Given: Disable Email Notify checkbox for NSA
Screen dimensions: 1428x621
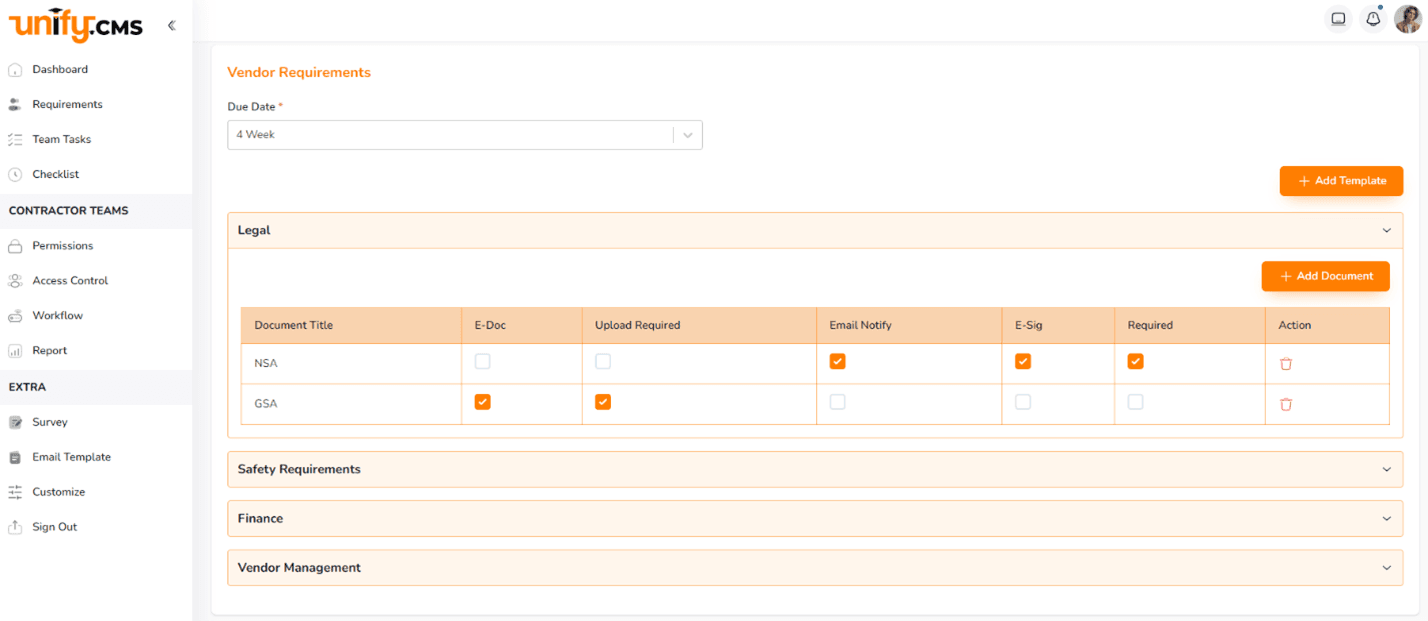Looking at the screenshot, I should [838, 362].
